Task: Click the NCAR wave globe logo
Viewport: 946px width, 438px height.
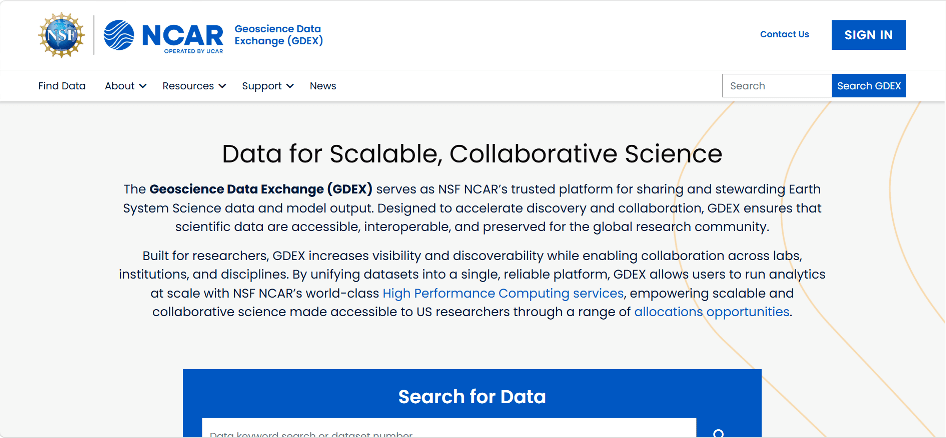Action: click(x=119, y=35)
